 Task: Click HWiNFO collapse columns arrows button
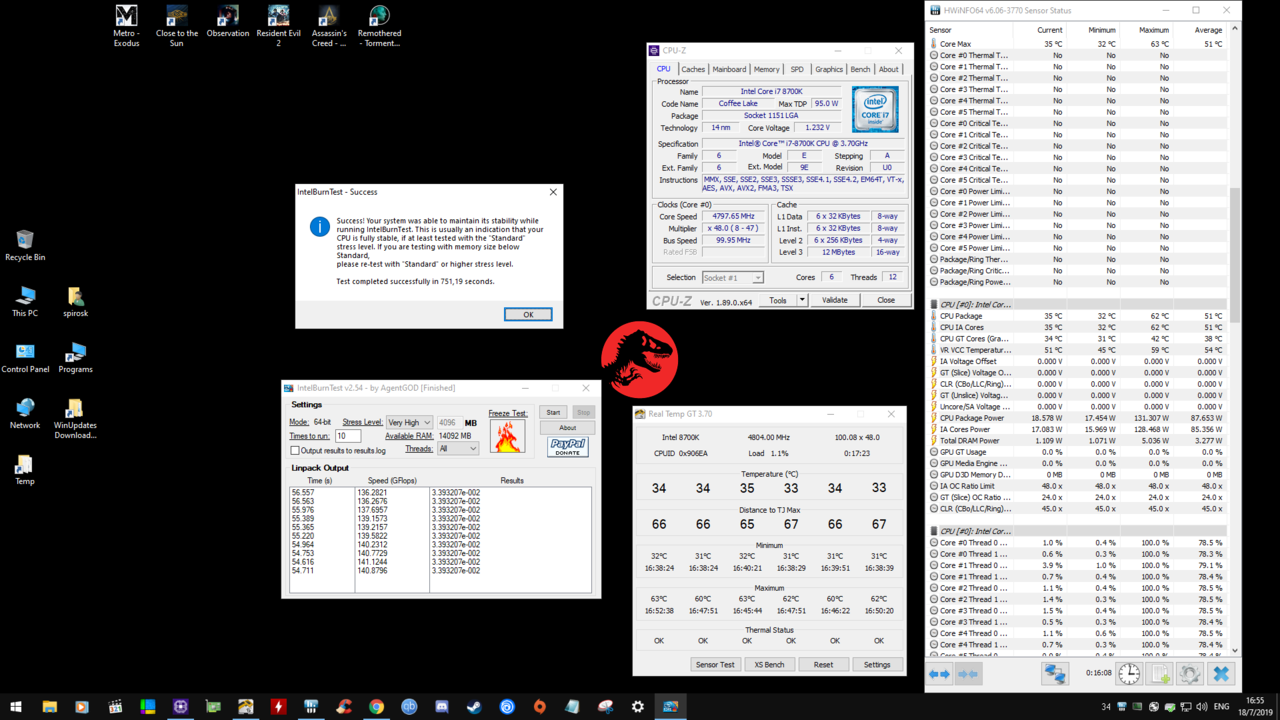click(968, 674)
